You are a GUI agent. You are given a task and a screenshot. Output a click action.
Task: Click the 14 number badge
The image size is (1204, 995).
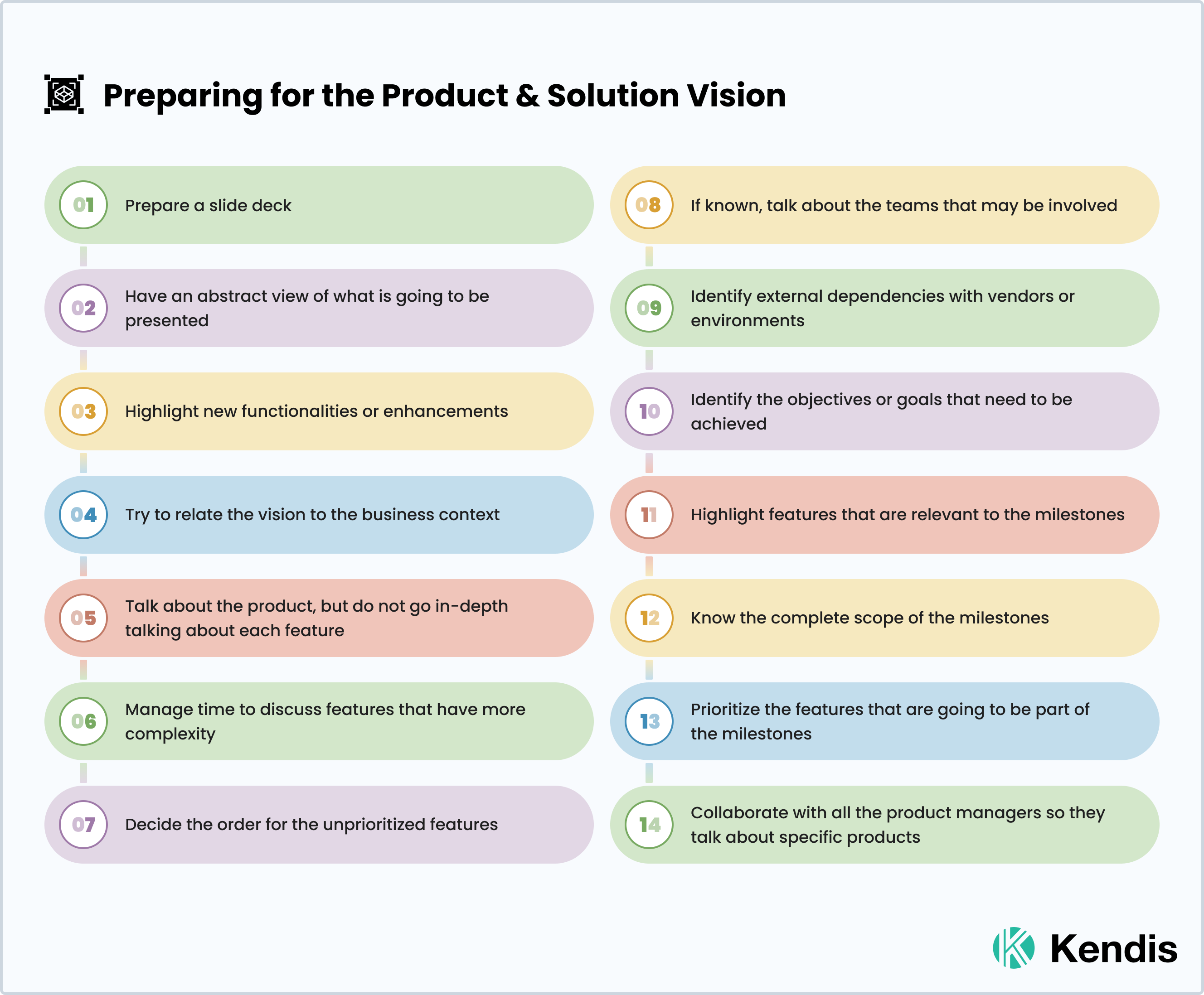(x=649, y=824)
